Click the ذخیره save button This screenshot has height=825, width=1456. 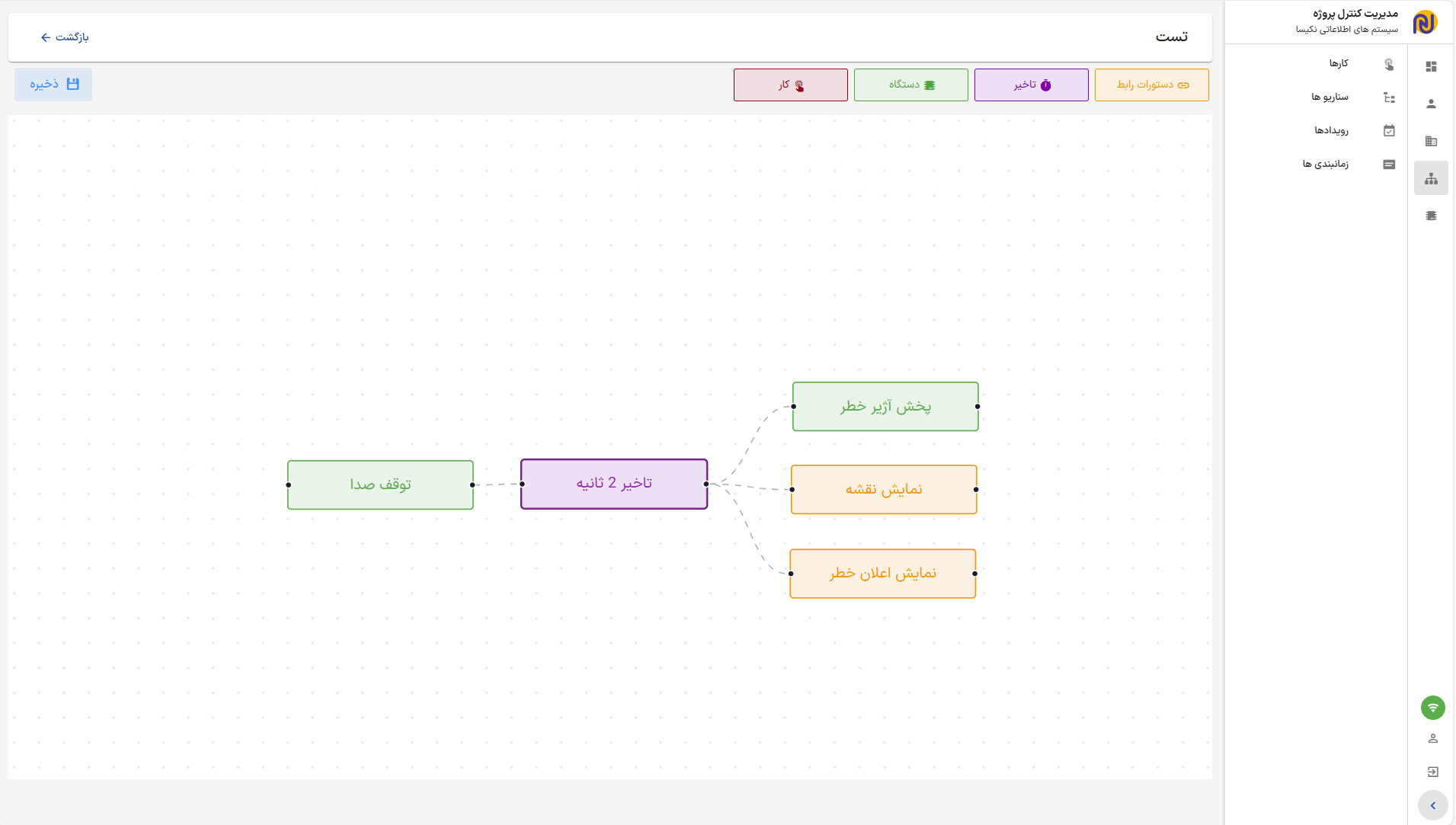(x=53, y=85)
